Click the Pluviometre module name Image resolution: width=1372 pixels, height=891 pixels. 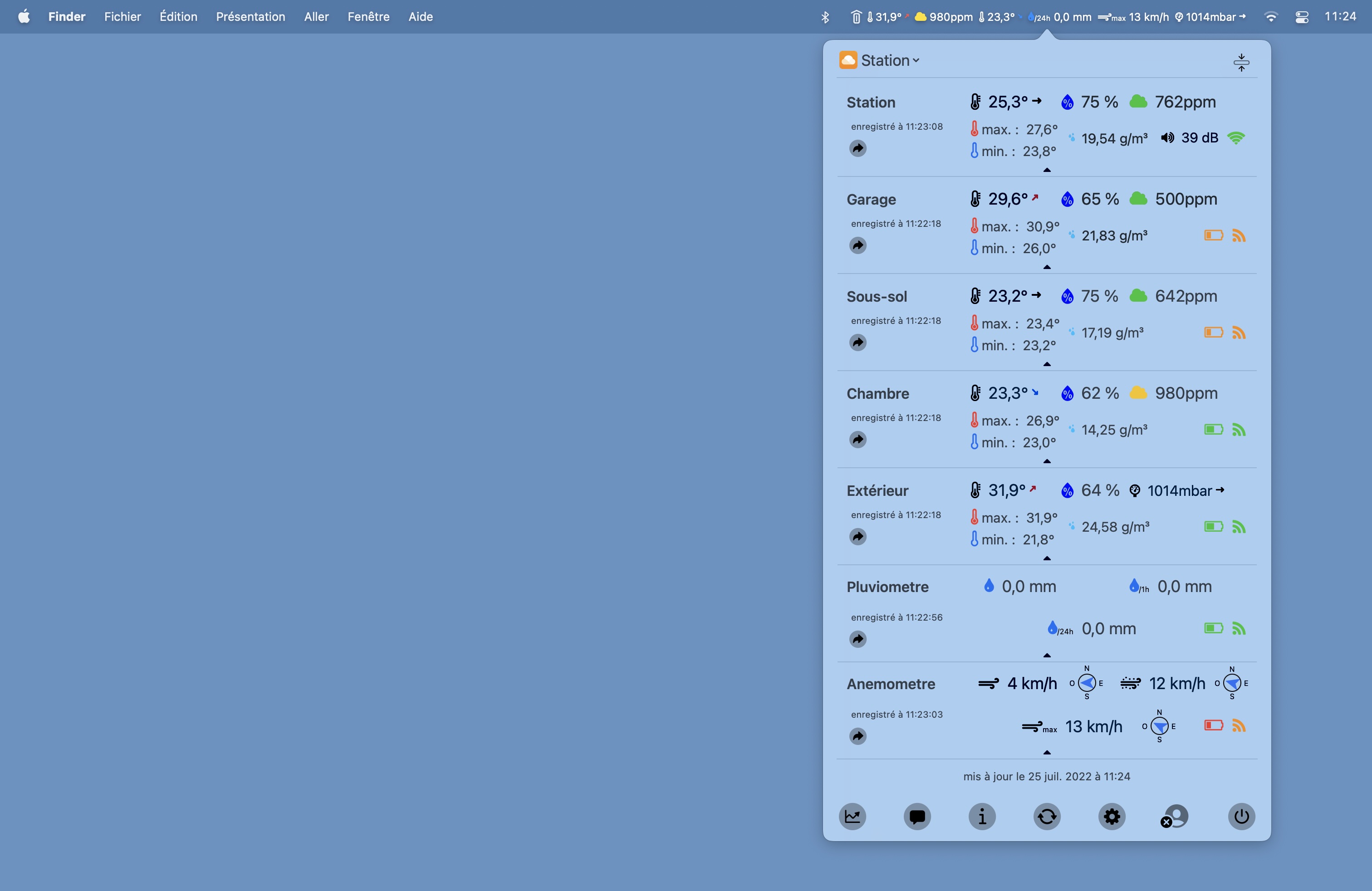pyautogui.click(x=887, y=587)
